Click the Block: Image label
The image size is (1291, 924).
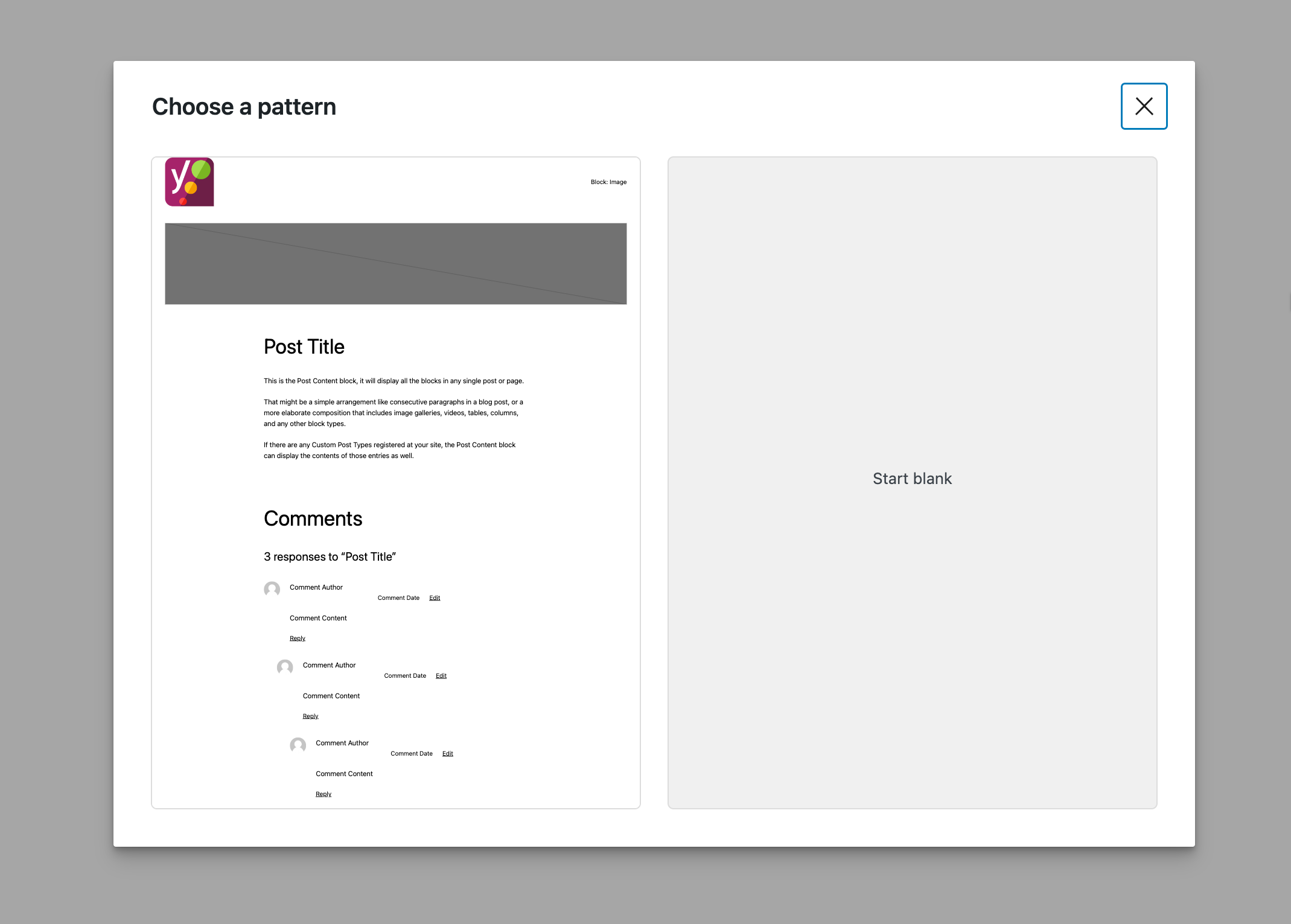608,182
